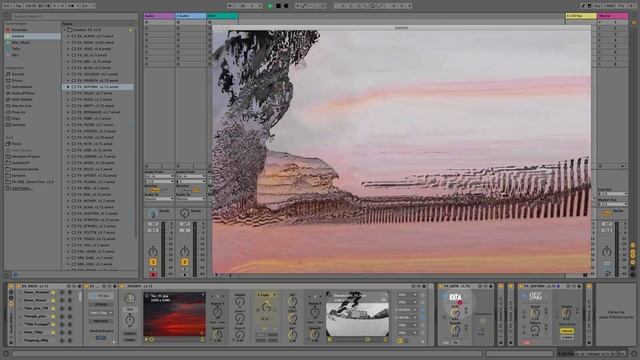Image resolution: width=640 pixels, height=360 pixels.
Task: Click the KEYA logo in FX_KEYA device
Action: (x=455, y=298)
